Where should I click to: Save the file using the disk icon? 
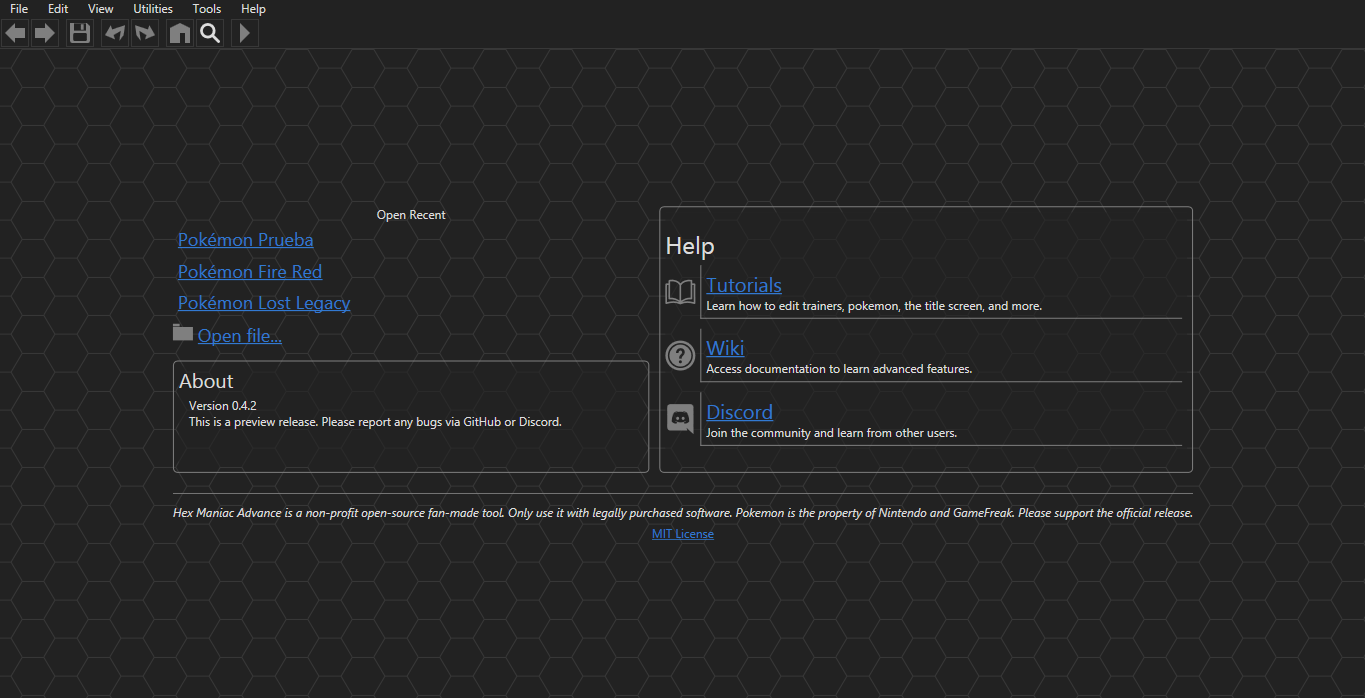[79, 32]
